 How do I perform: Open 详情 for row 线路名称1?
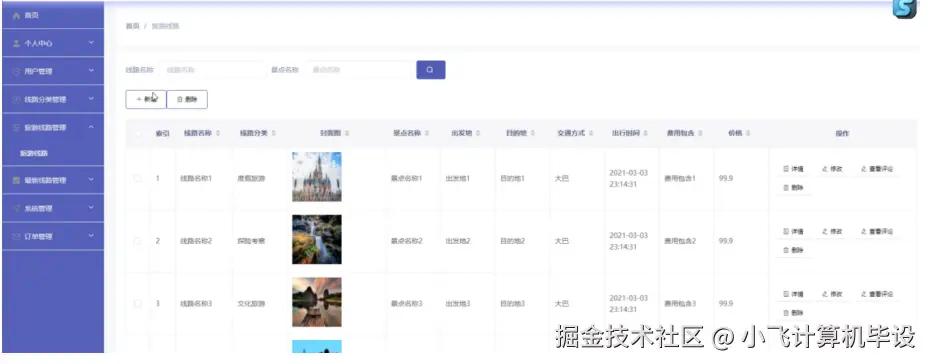coord(793,169)
